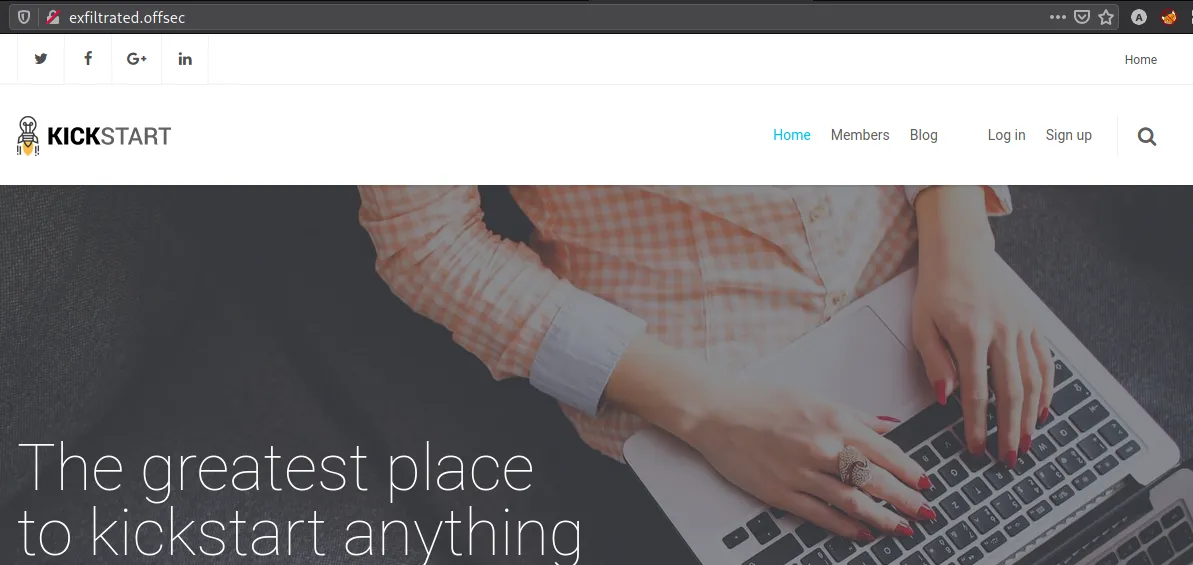Click the round A extension icon
Image resolution: width=1193 pixels, height=565 pixels.
[x=1138, y=17]
